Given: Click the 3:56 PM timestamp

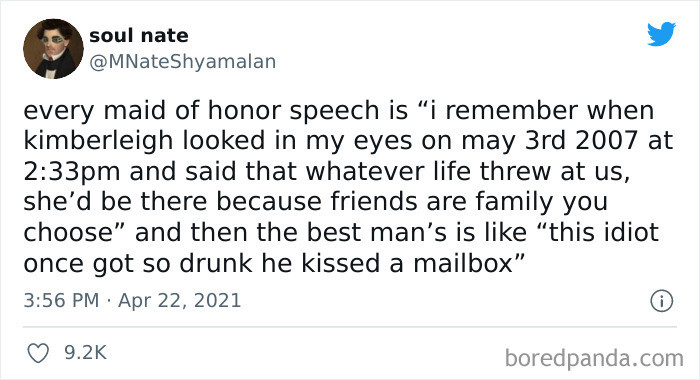Looking at the screenshot, I should point(61,300).
